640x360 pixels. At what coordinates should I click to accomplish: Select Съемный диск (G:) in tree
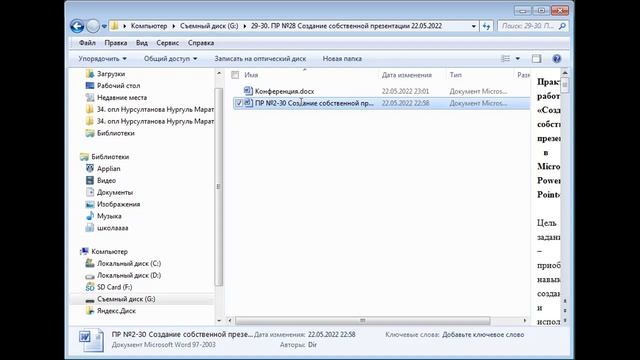[126, 299]
